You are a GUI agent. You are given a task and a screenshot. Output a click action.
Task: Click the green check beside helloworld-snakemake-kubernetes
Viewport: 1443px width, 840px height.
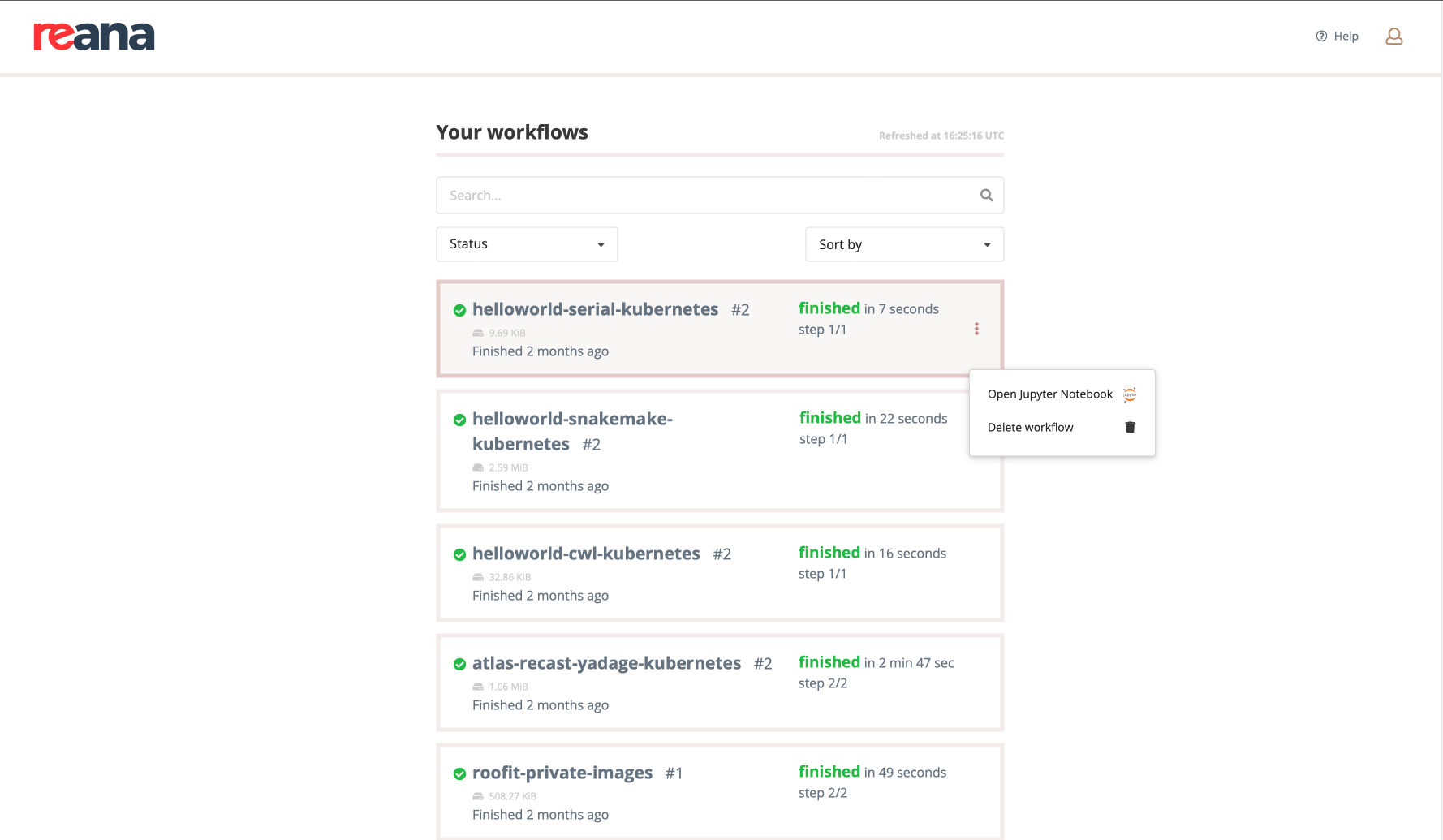click(459, 420)
